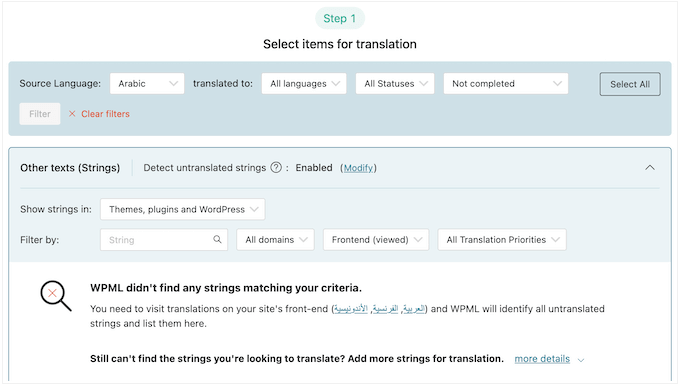Expand the chevron next to more details
The height and width of the screenshot is (384, 680).
(x=581, y=360)
